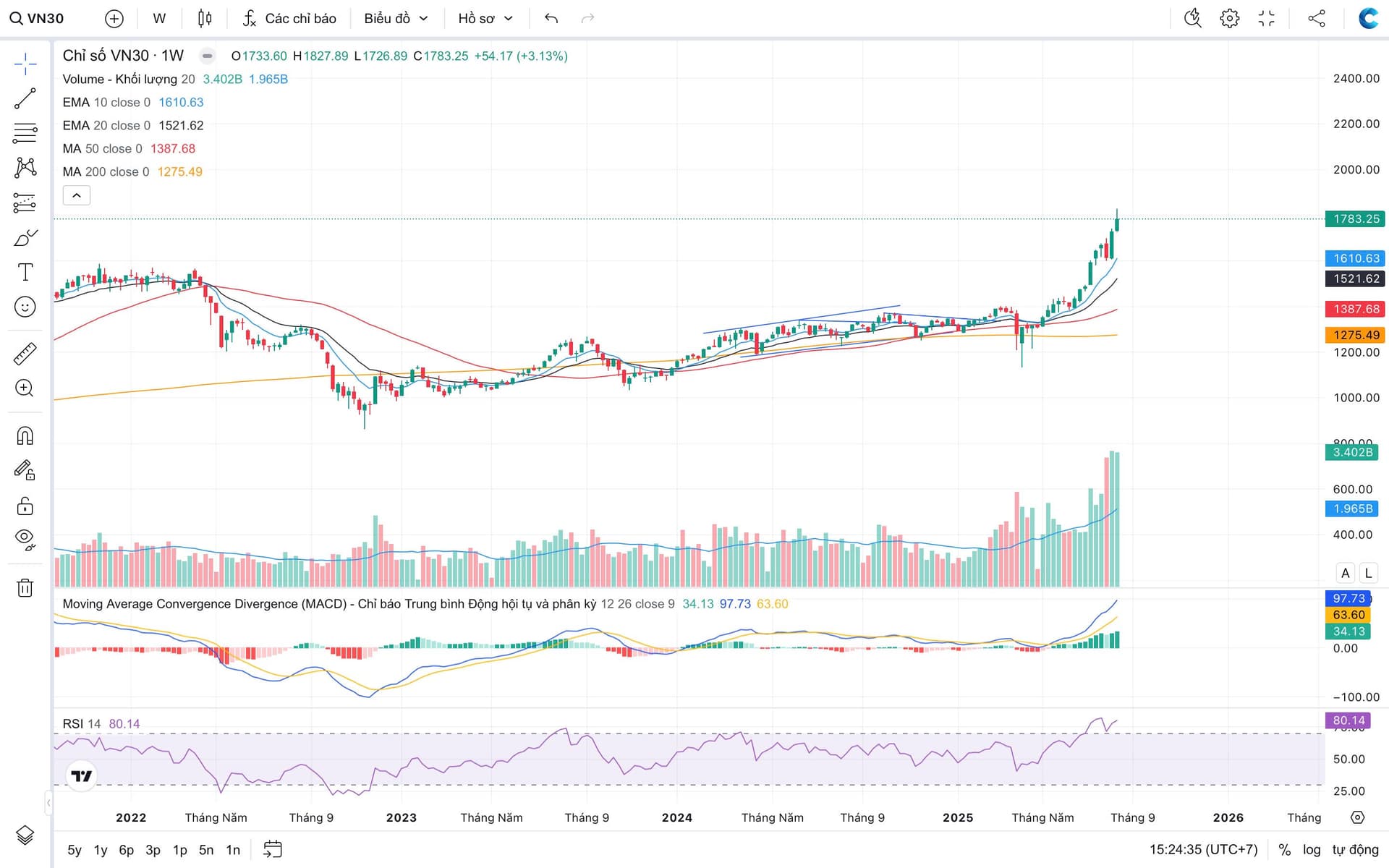Toggle hide all drawings eye icon
The width and height of the screenshot is (1389, 868).
pyautogui.click(x=25, y=539)
